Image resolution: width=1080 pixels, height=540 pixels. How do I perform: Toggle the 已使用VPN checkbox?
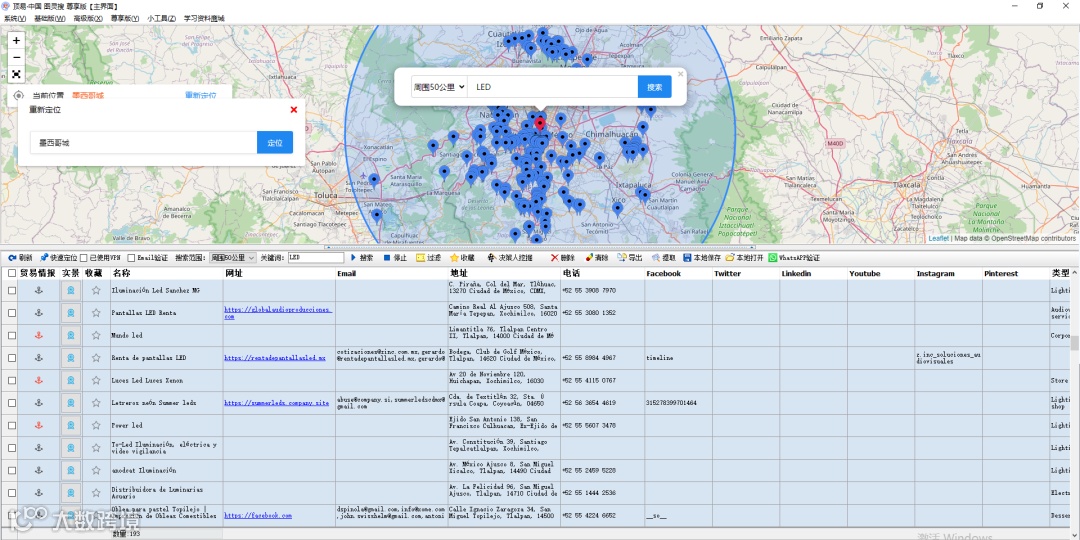coord(84,258)
